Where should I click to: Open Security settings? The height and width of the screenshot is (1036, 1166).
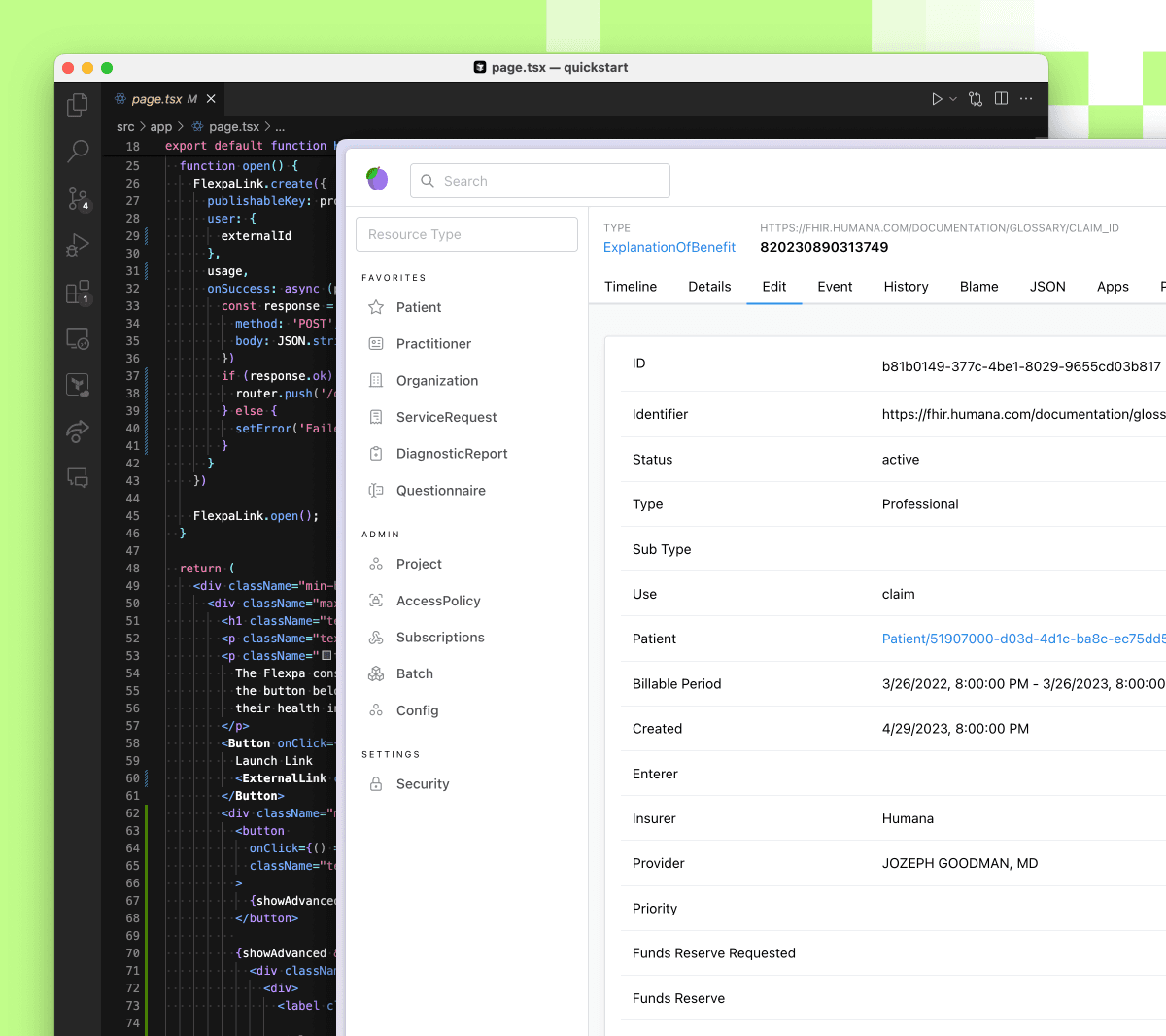423,784
